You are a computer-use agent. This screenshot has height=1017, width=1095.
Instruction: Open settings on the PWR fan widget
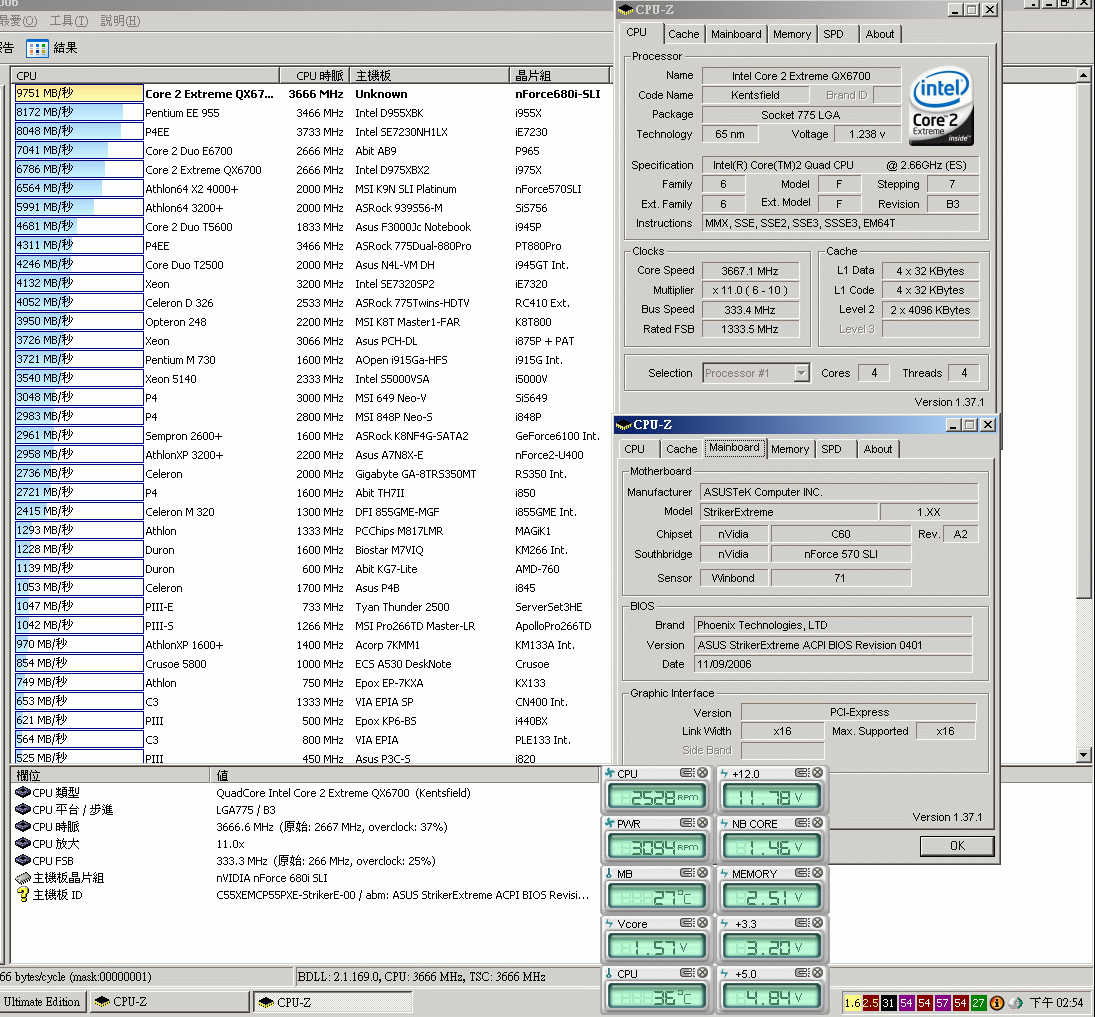[x=686, y=824]
